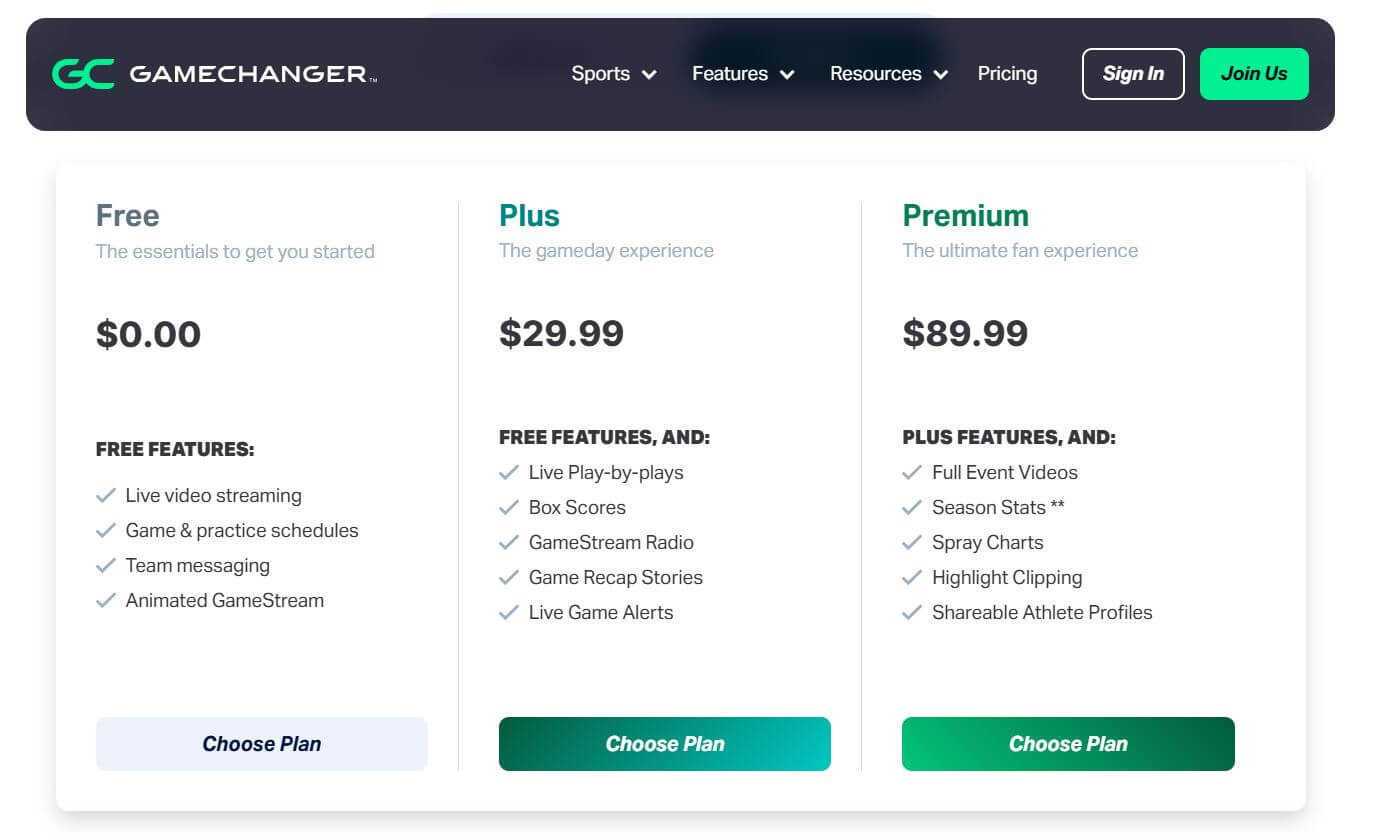
Task: Click the checkmark beside Spray Charts
Action: 913,541
